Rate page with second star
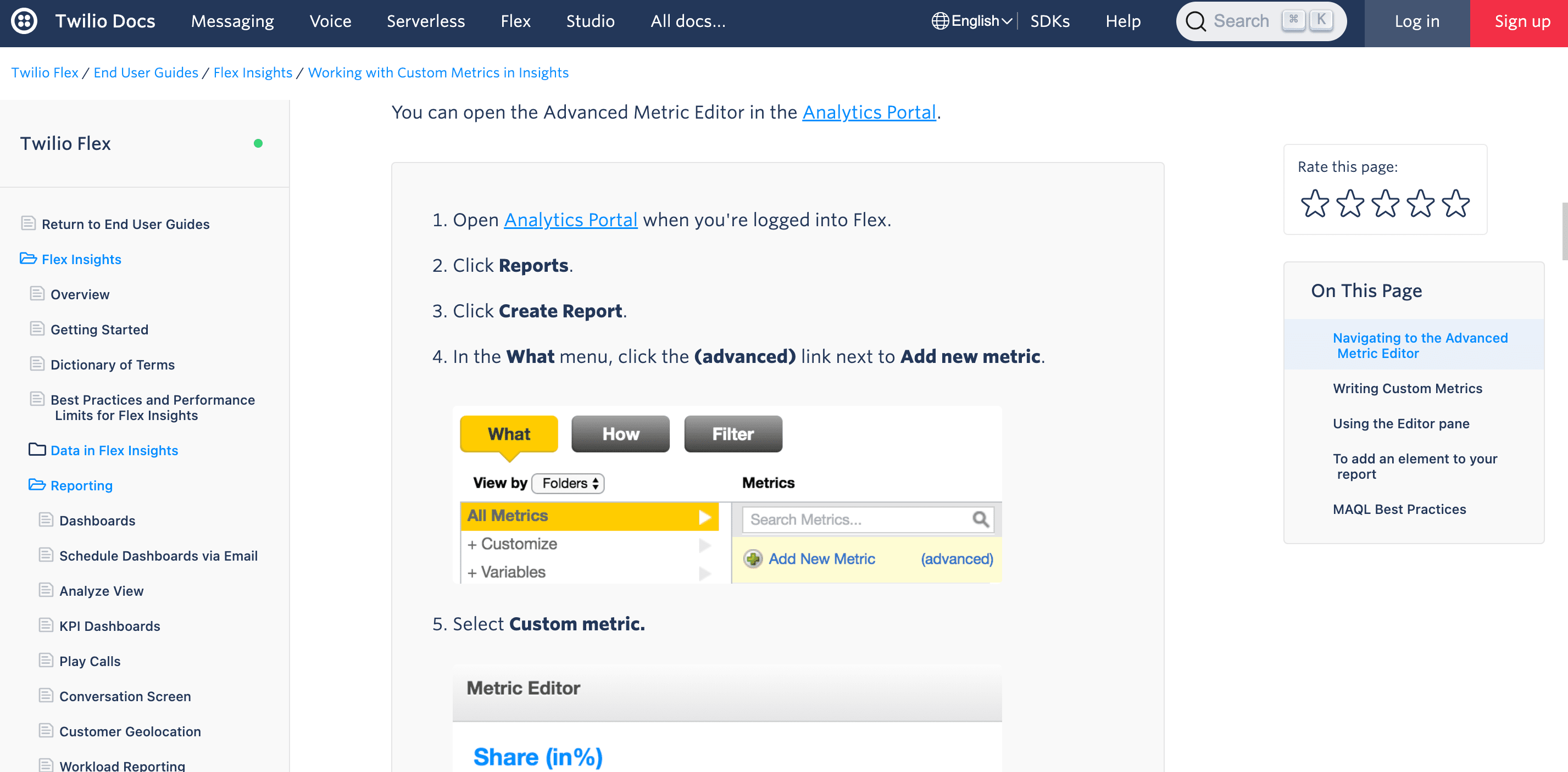Image resolution: width=1568 pixels, height=772 pixels. click(x=1350, y=203)
